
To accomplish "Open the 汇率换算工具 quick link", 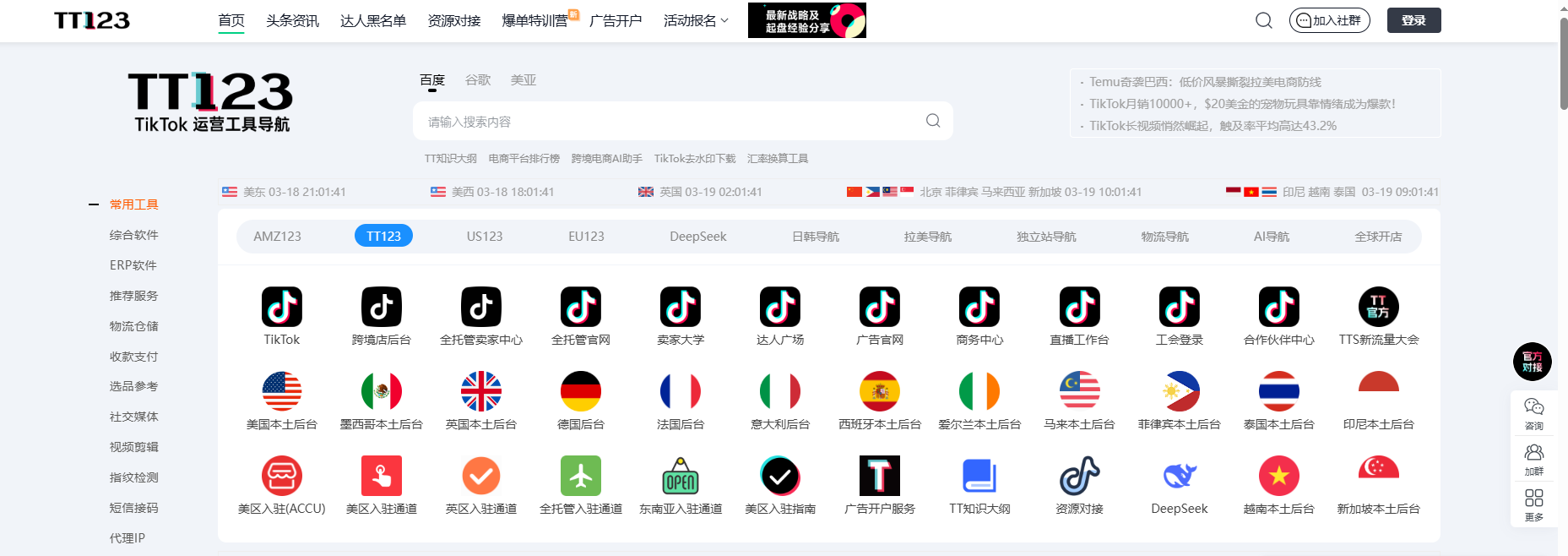I will point(778,158).
